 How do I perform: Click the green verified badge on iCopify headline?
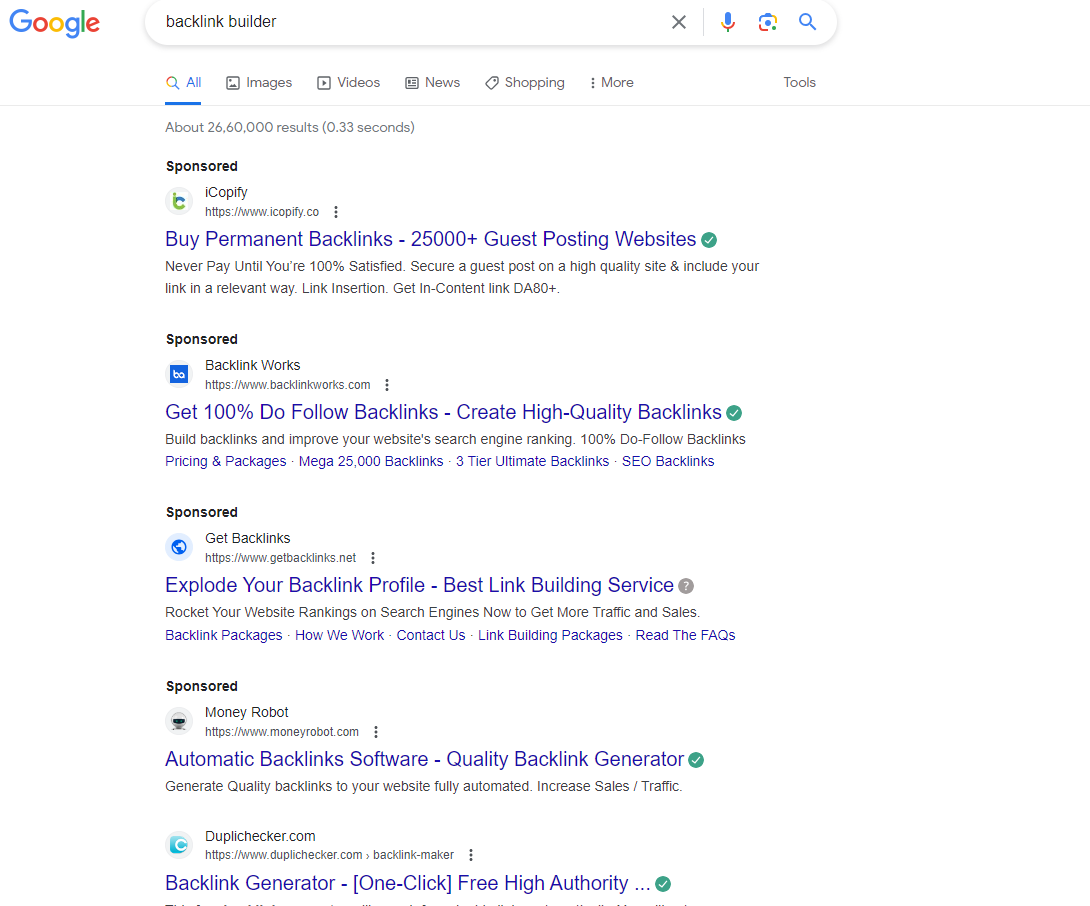pos(709,240)
